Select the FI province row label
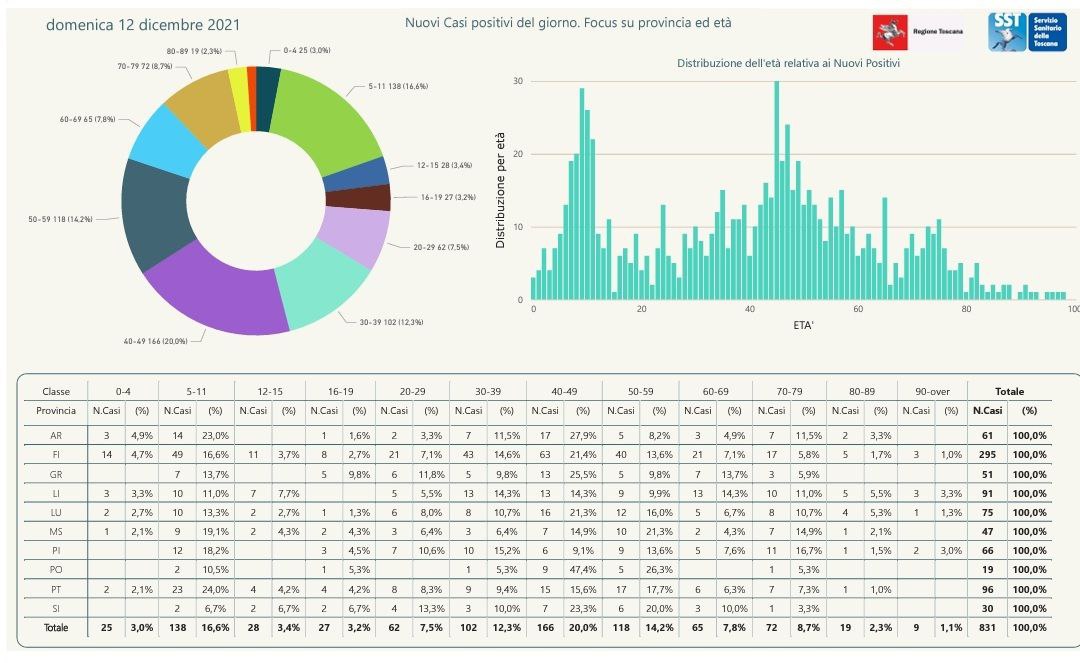 [56, 455]
